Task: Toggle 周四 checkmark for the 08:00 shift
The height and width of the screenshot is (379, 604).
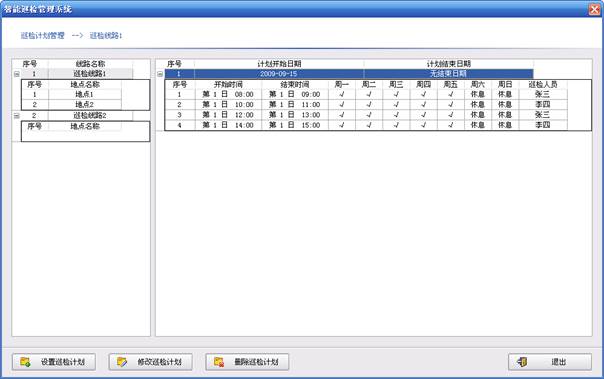Action: [424, 94]
